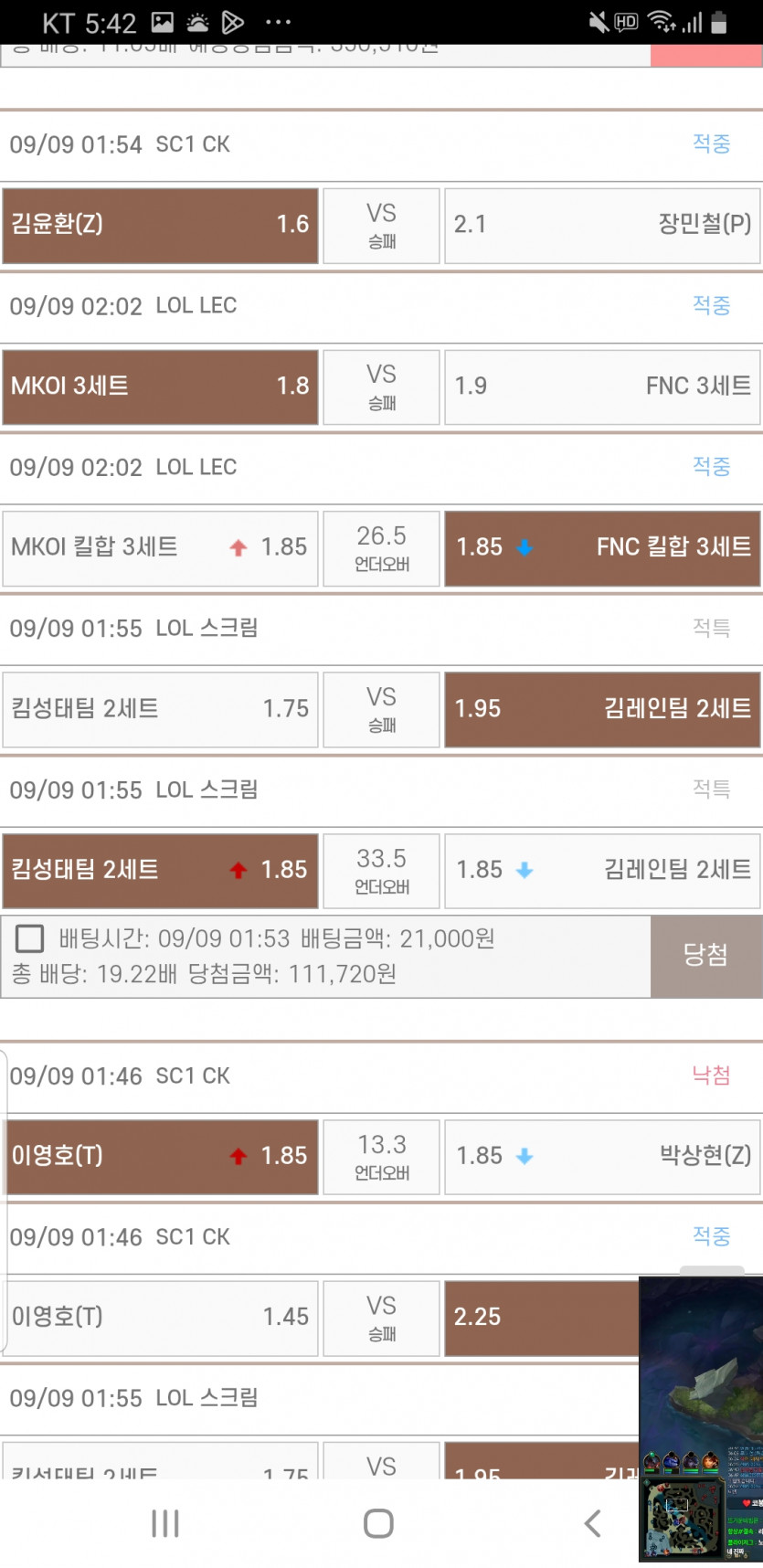Tap the battery icon in status bar
763x1568 pixels.
[719, 22]
